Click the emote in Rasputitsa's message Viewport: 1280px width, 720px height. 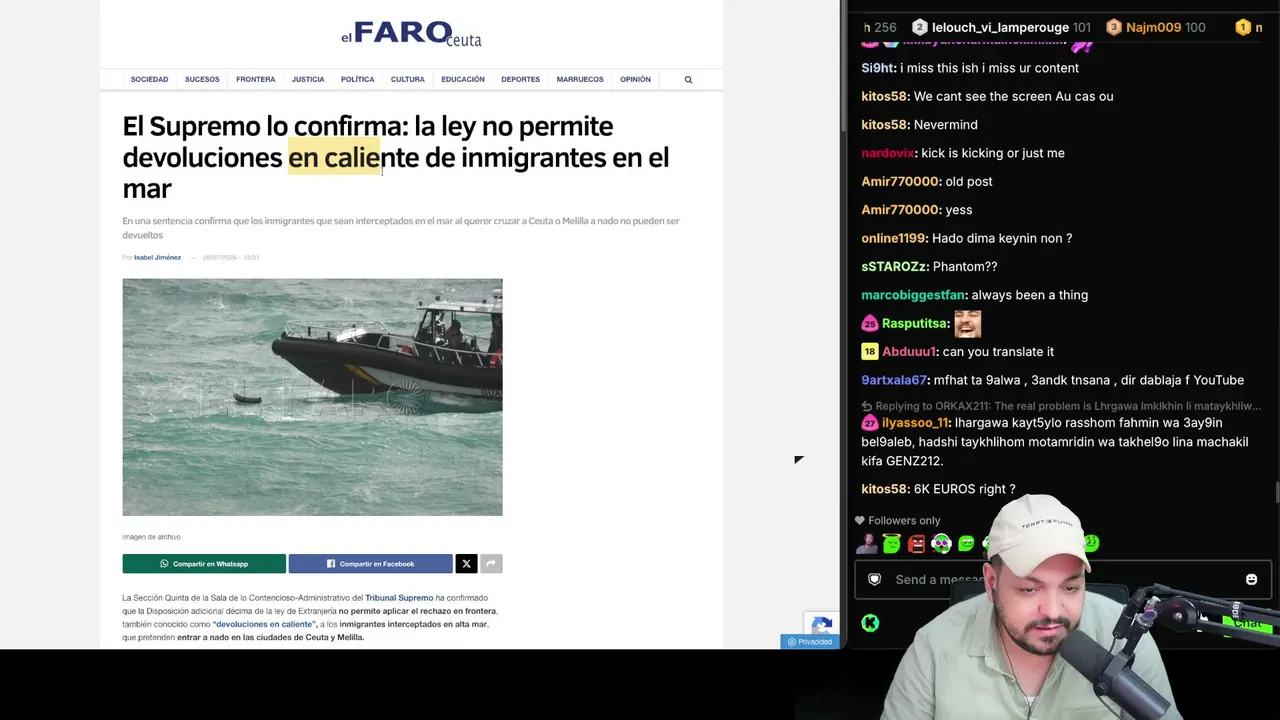[x=967, y=324]
